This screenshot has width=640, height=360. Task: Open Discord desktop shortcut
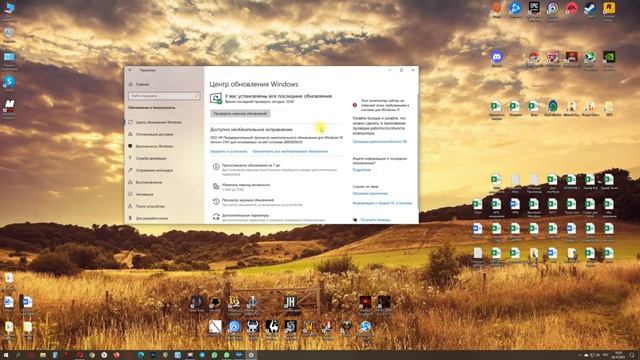pos(497,56)
